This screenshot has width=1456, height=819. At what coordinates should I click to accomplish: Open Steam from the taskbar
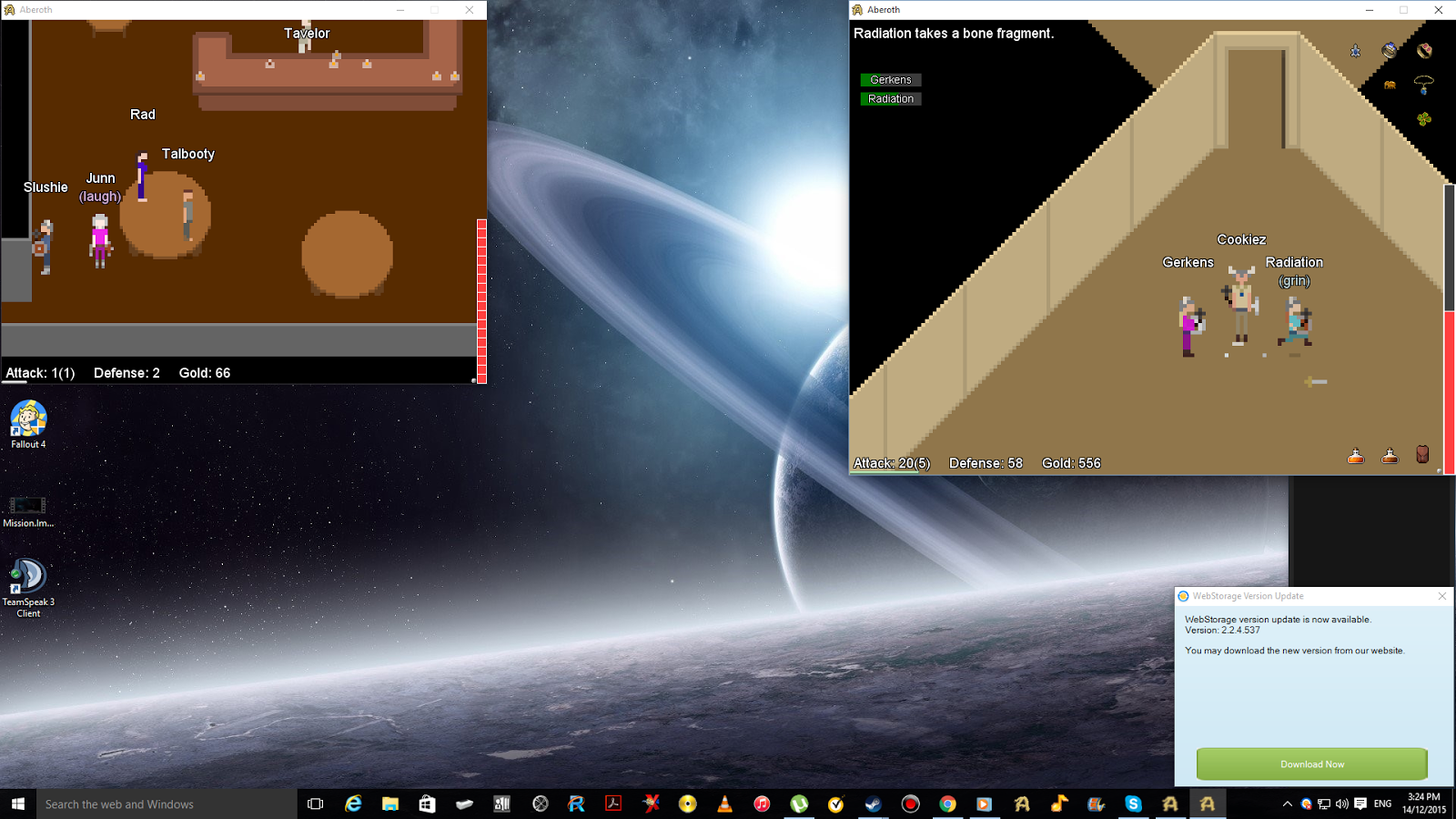[873, 804]
